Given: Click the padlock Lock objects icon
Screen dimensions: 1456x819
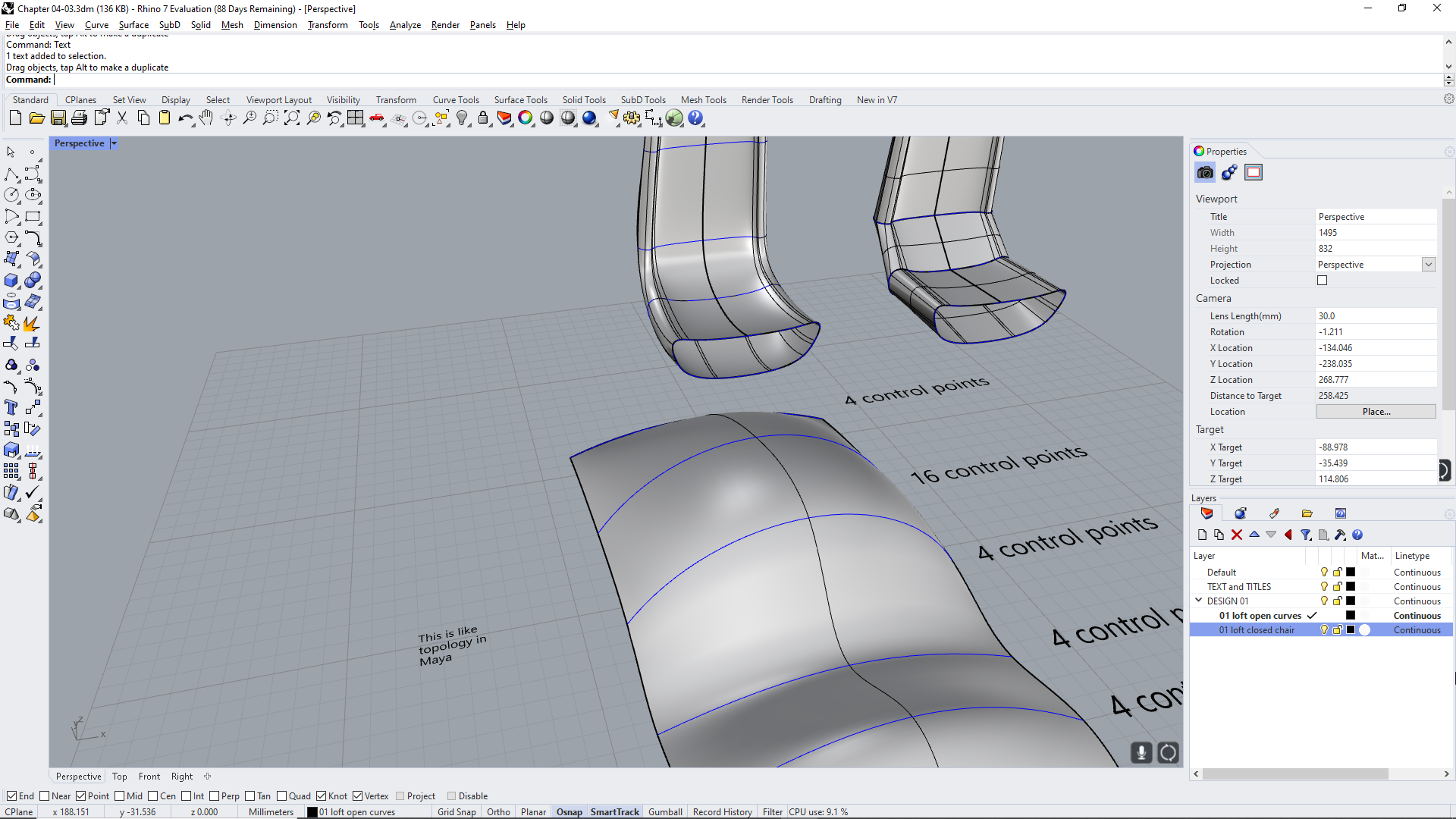Looking at the screenshot, I should pyautogui.click(x=483, y=118).
